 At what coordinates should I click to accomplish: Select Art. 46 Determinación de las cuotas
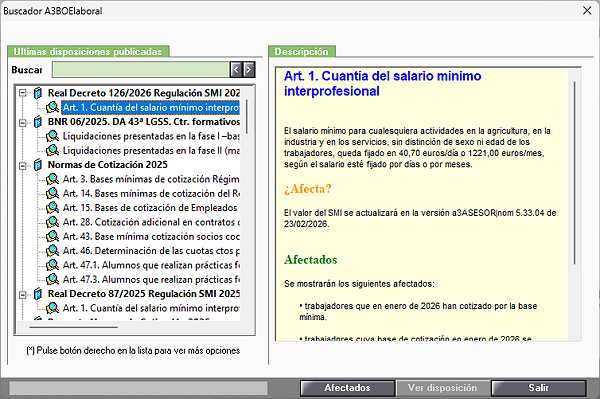(151, 251)
